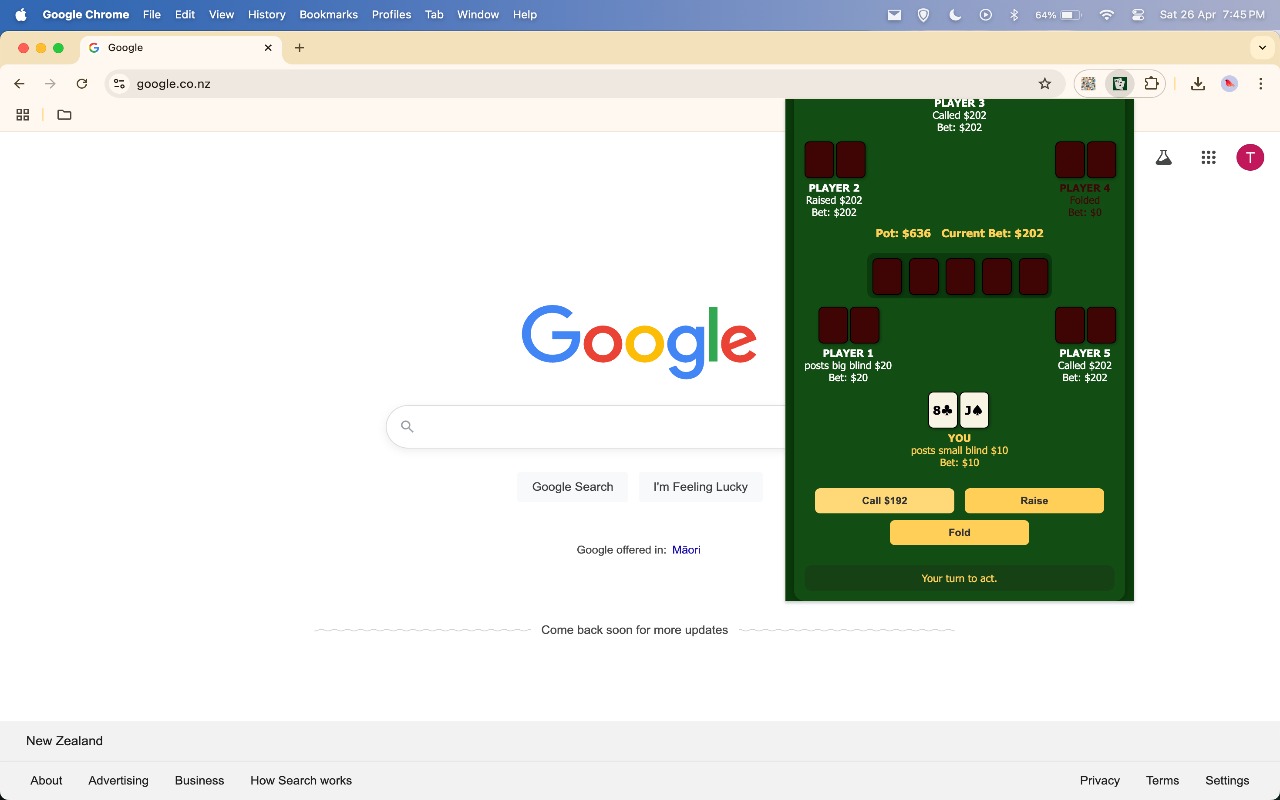Image resolution: width=1280 pixels, height=800 pixels.
Task: Open the Extensions puzzle-piece menu
Action: tap(1151, 84)
